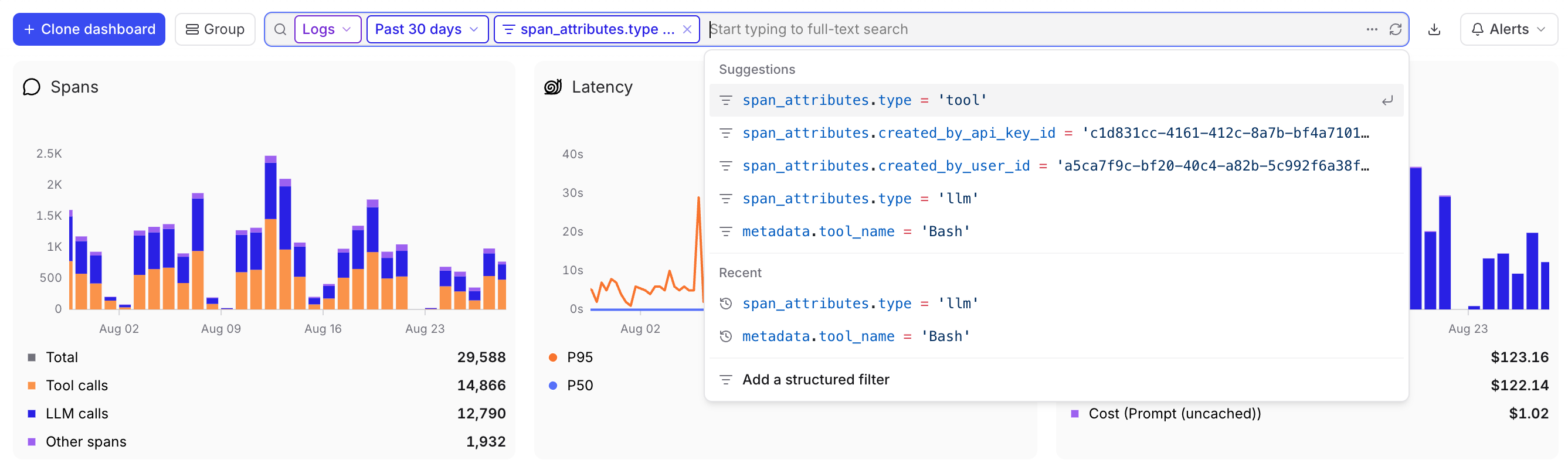Image resolution: width=1568 pixels, height=470 pixels.
Task: Choose recent span_attributes.type = 'llm' entry
Action: pos(1056,304)
